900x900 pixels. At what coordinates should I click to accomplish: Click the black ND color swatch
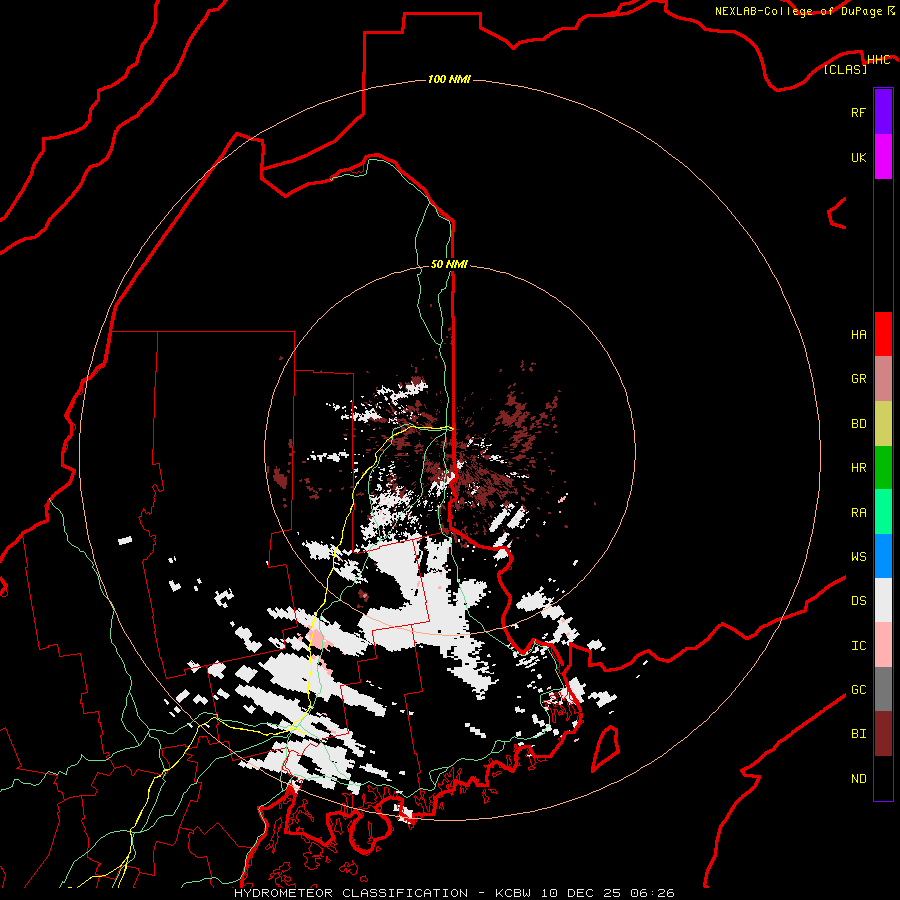coord(883,778)
